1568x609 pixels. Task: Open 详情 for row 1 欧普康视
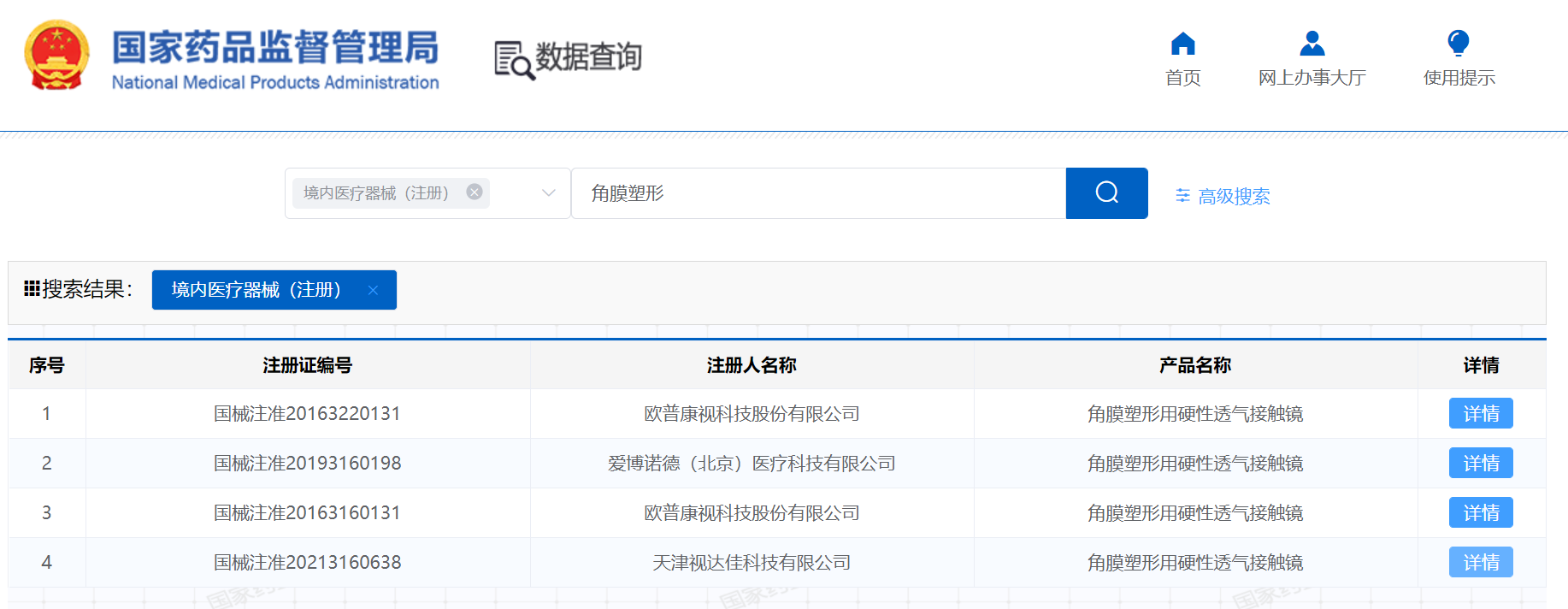click(1480, 414)
